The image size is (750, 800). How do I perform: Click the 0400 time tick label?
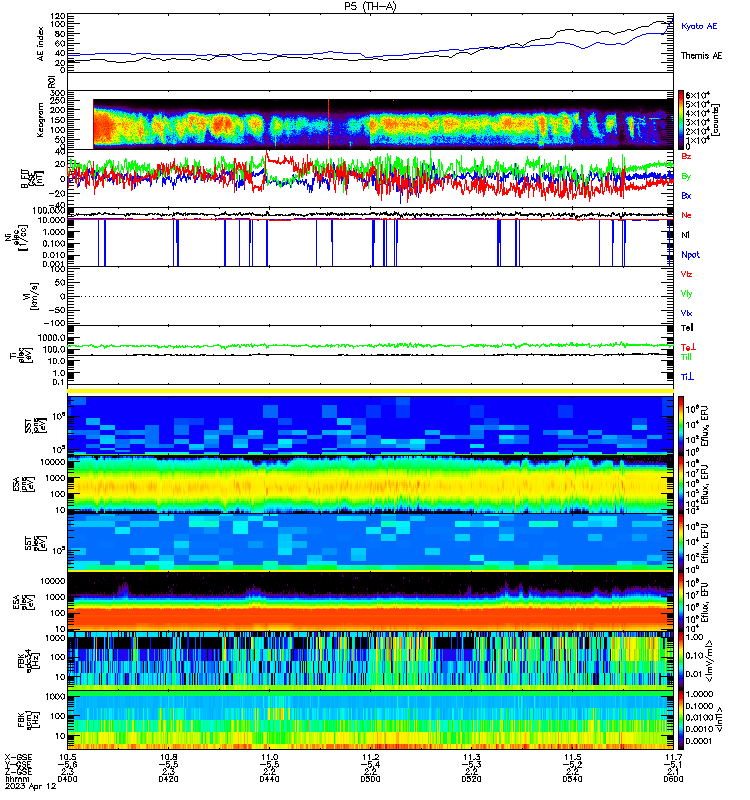pyautogui.click(x=67, y=779)
